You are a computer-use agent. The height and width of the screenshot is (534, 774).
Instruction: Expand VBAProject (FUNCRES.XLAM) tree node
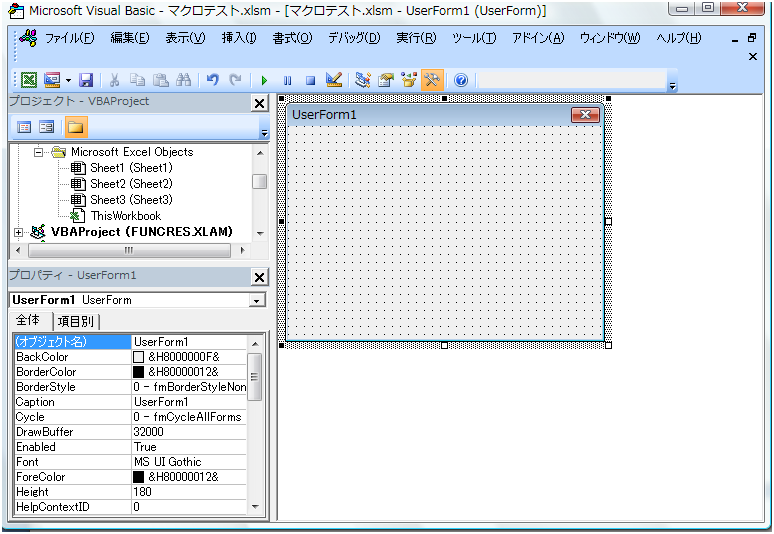[x=18, y=232]
